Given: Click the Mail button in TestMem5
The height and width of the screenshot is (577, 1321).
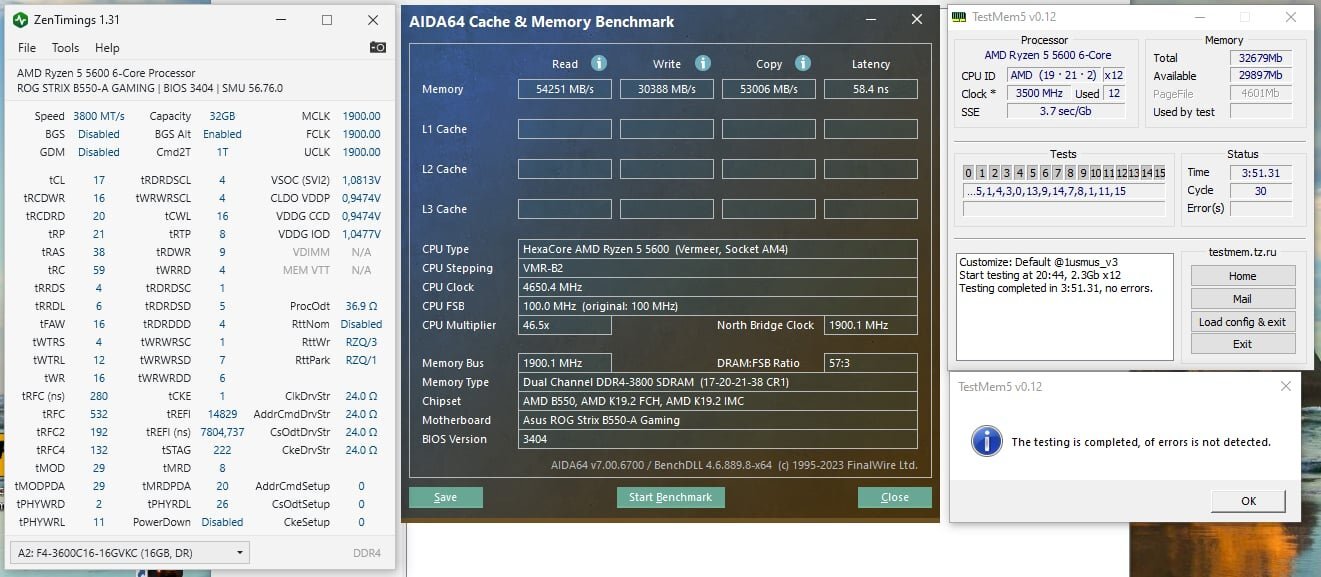Looking at the screenshot, I should pyautogui.click(x=1243, y=299).
